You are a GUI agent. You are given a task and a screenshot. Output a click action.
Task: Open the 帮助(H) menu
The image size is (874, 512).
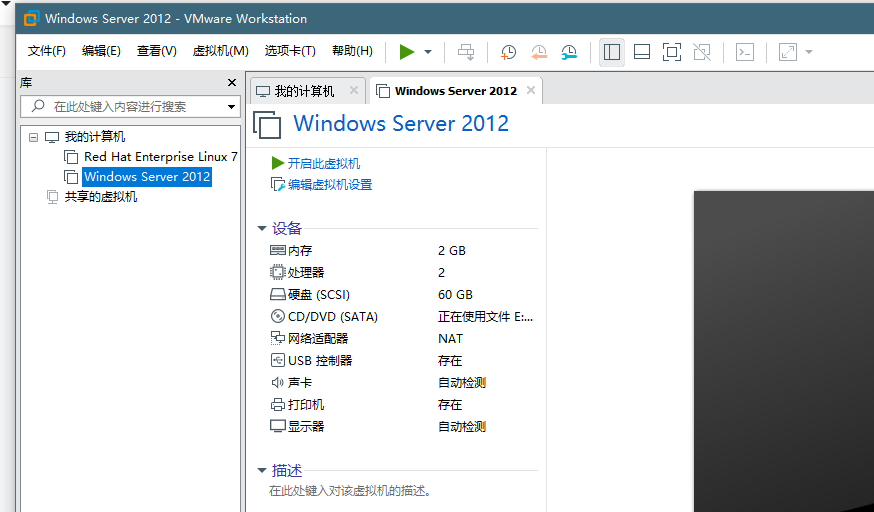[352, 51]
